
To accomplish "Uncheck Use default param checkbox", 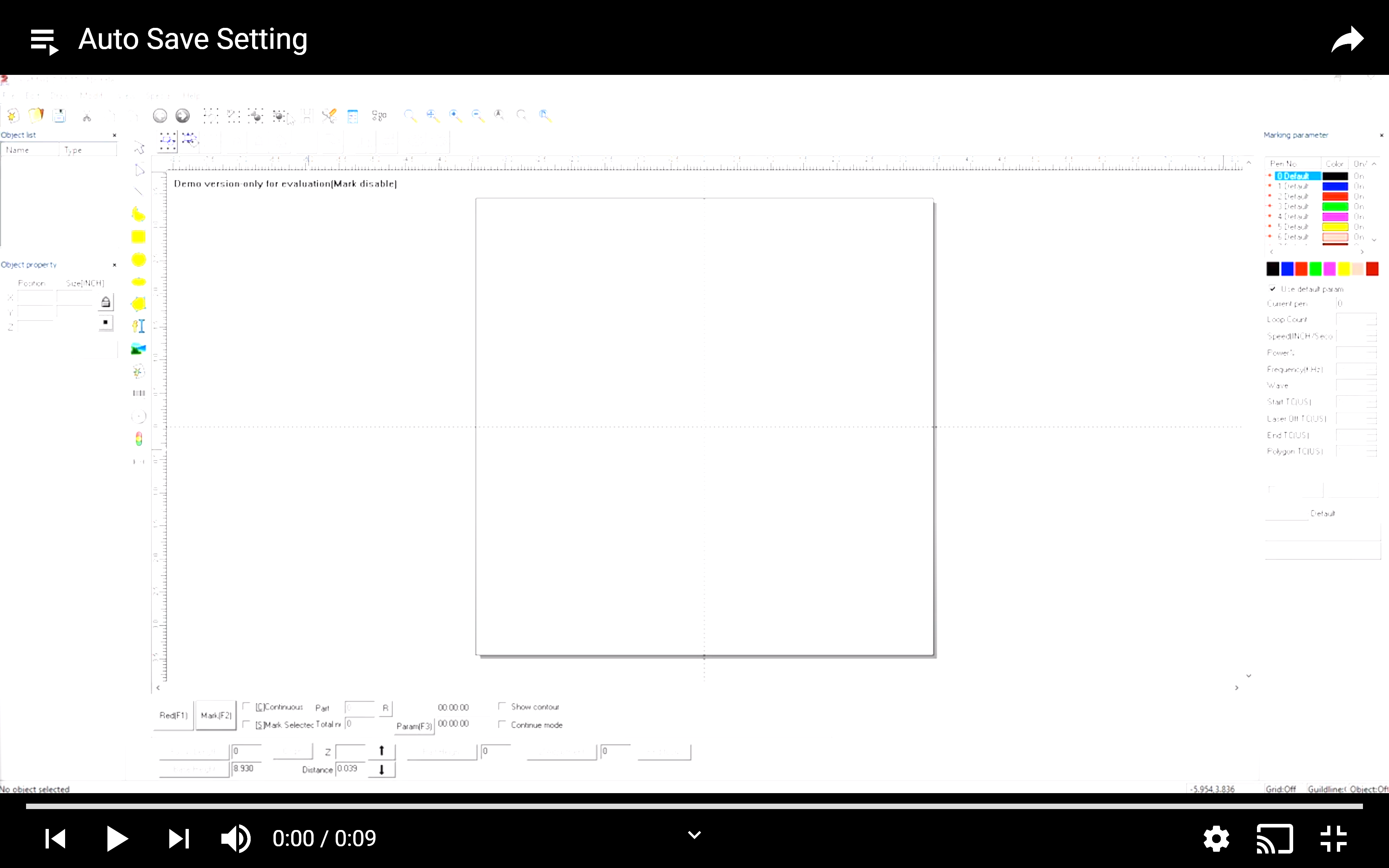I will (1273, 289).
